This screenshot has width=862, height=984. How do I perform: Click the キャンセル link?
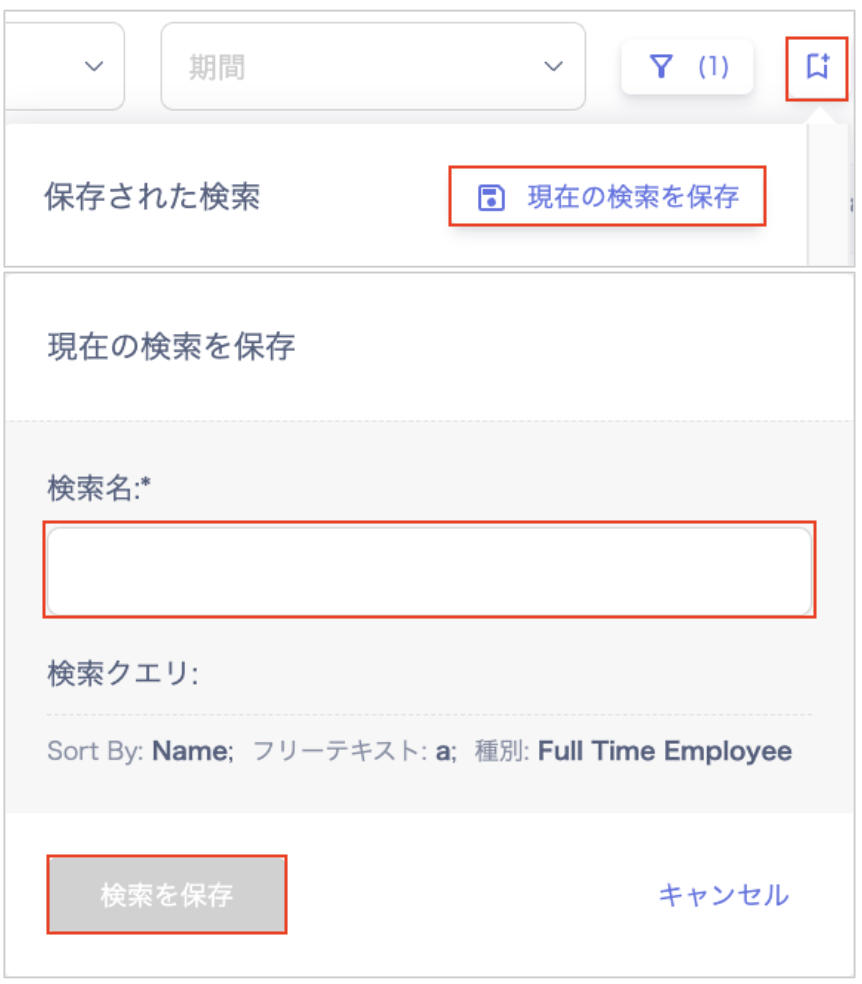click(723, 894)
